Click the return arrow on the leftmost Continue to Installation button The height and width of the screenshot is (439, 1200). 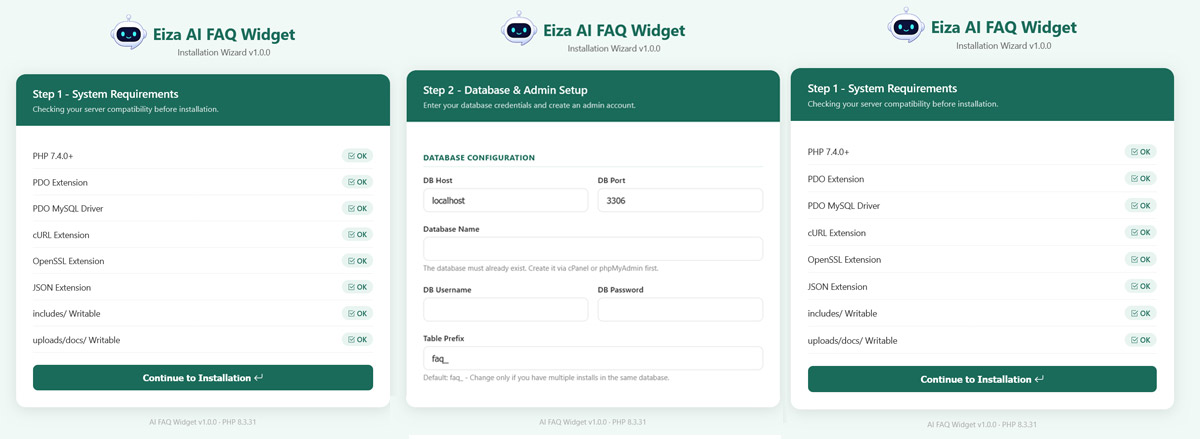(259, 378)
